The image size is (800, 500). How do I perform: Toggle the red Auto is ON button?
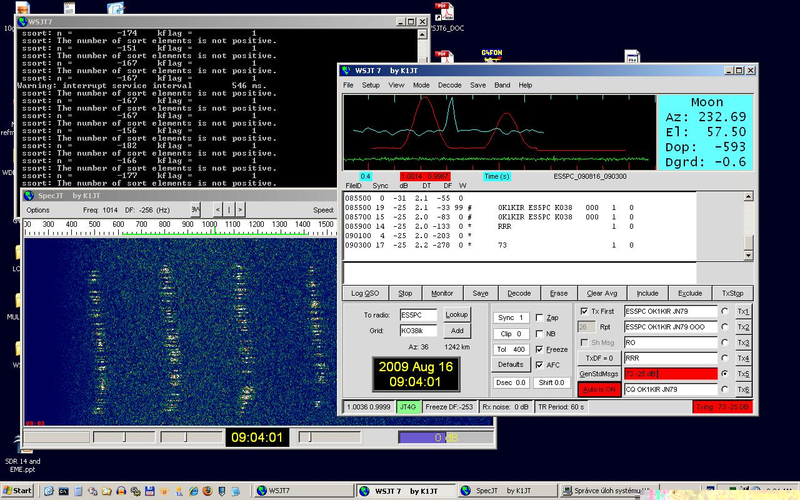click(x=599, y=390)
